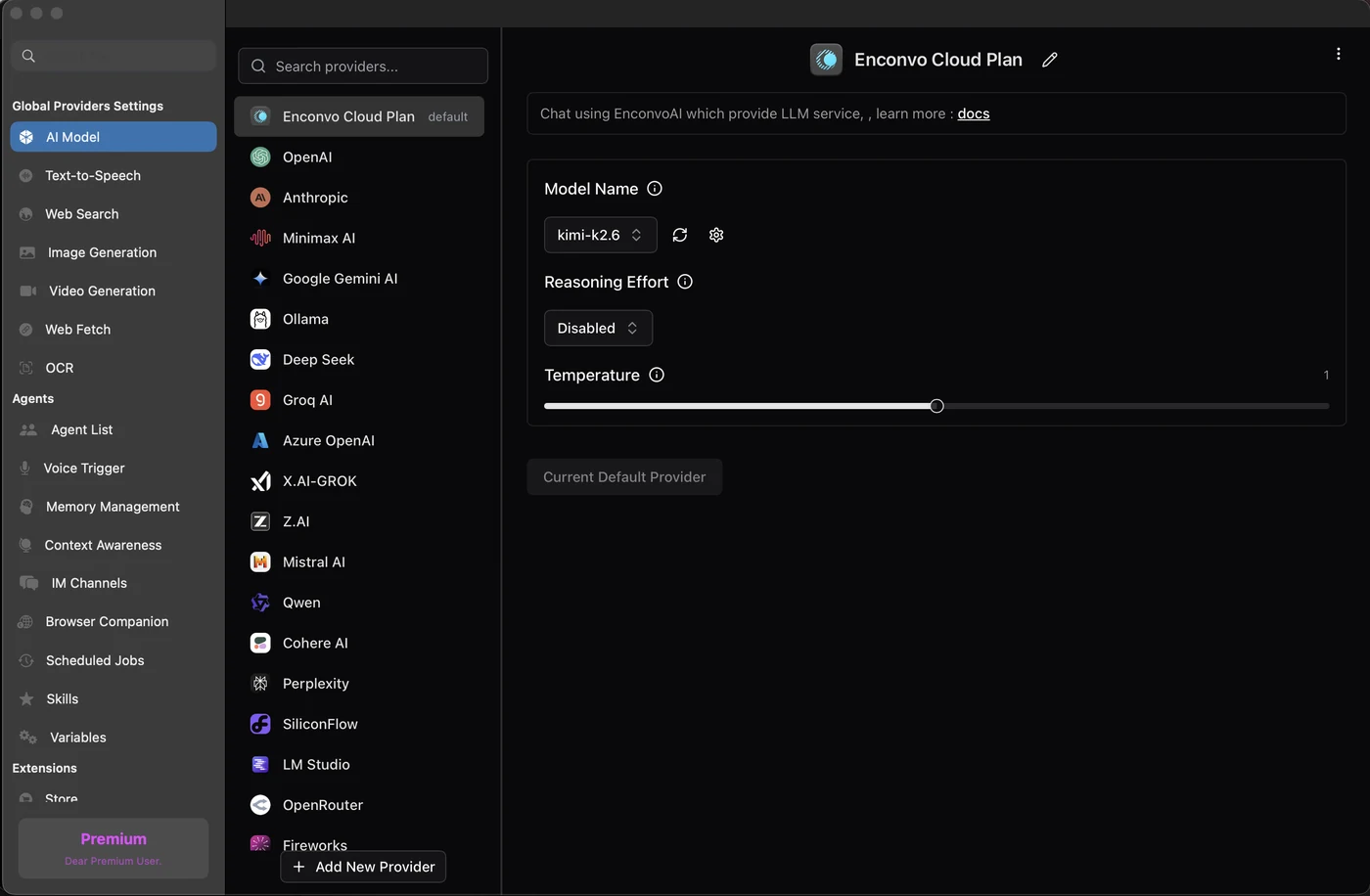Screen dimensions: 1370x896
Task: Click the Add New Provider button
Action: (x=363, y=867)
